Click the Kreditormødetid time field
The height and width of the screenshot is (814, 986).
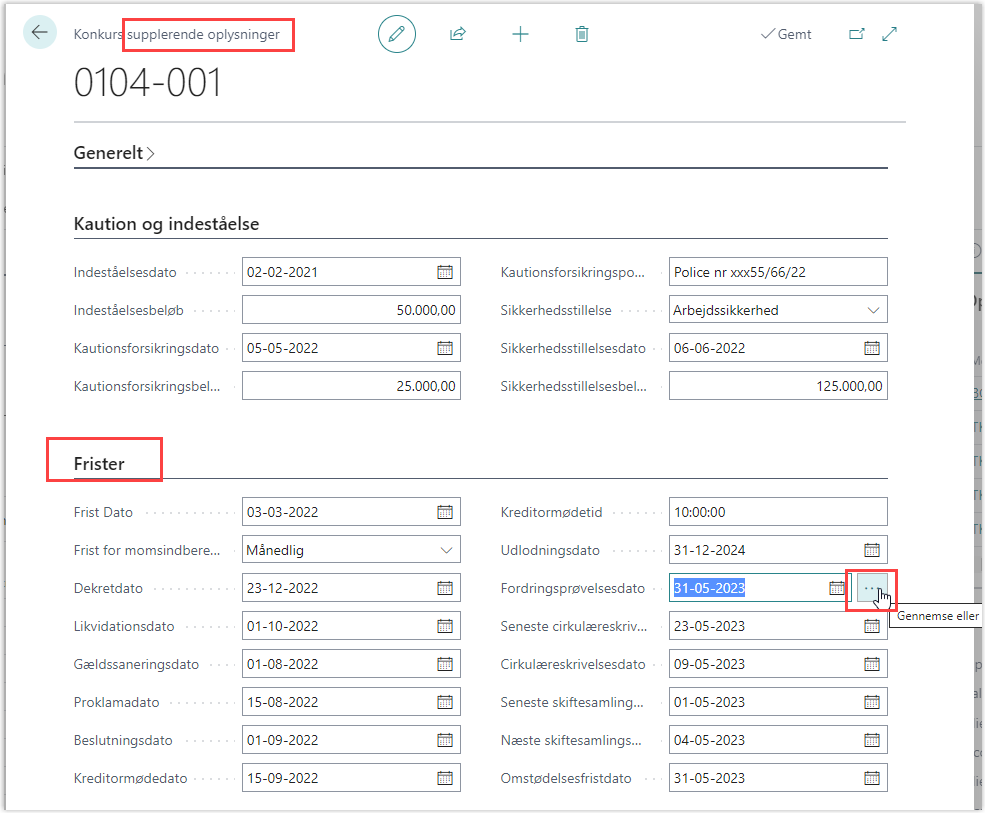777,512
